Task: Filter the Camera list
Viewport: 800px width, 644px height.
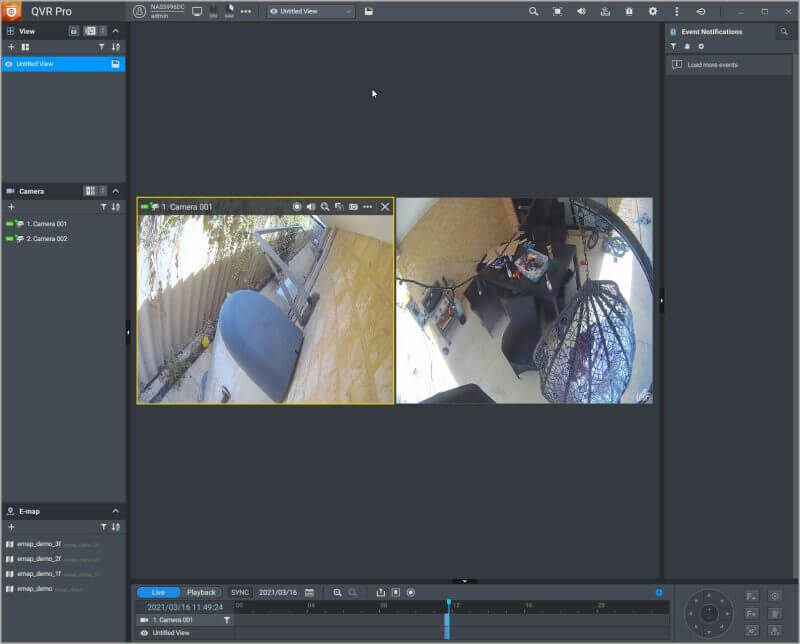Action: click(104, 207)
